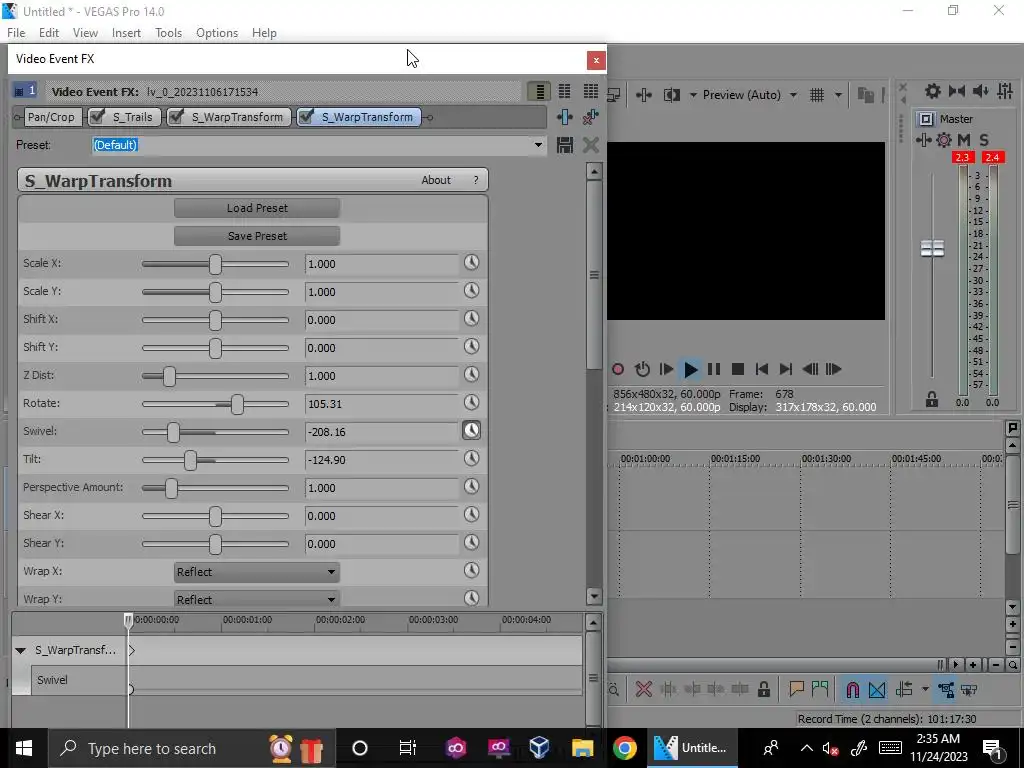Click the Plug-In Chain icon in FX window
This screenshot has height=768, width=1024.
point(565,117)
